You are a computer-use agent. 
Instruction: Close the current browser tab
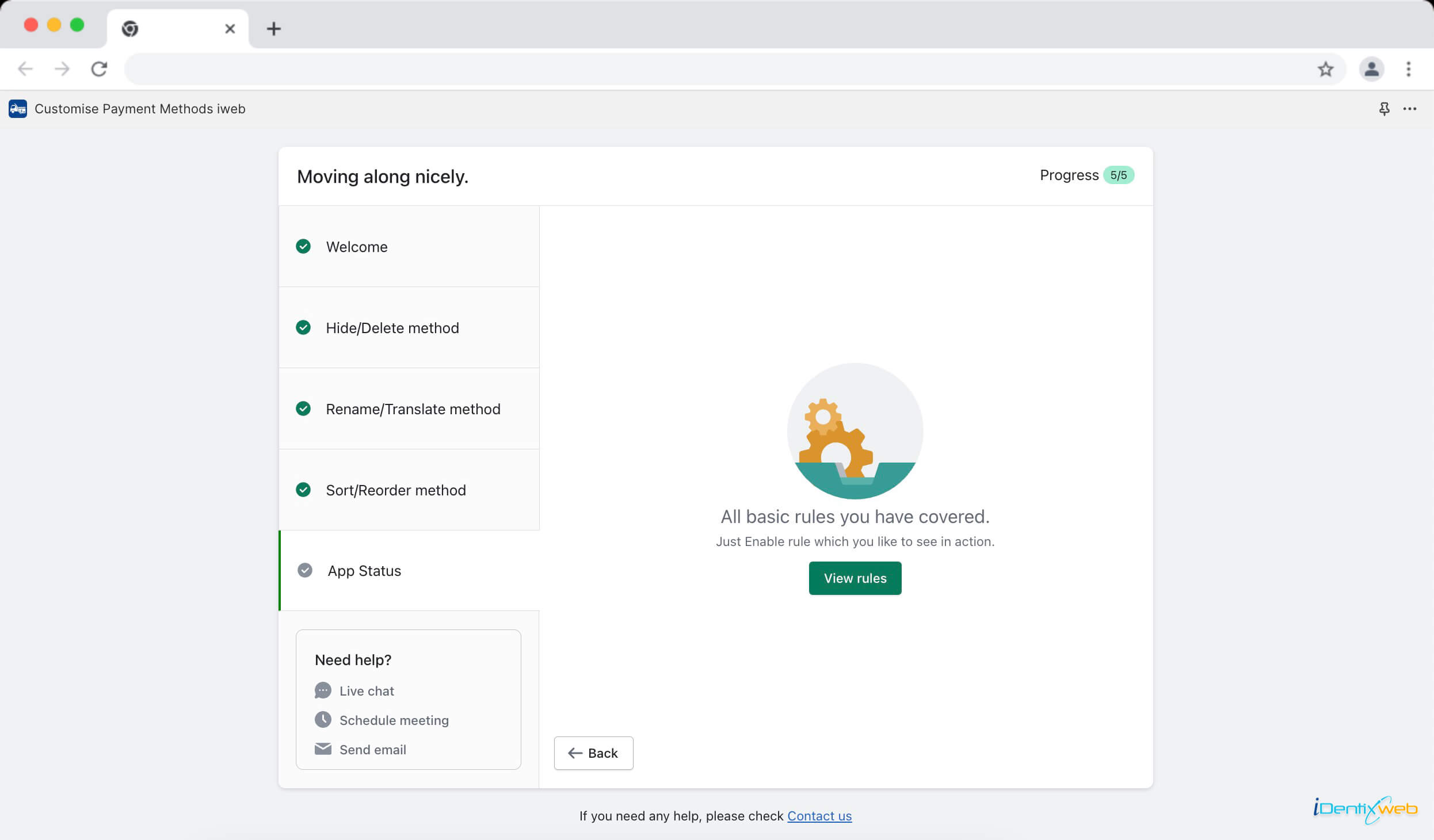pos(230,29)
